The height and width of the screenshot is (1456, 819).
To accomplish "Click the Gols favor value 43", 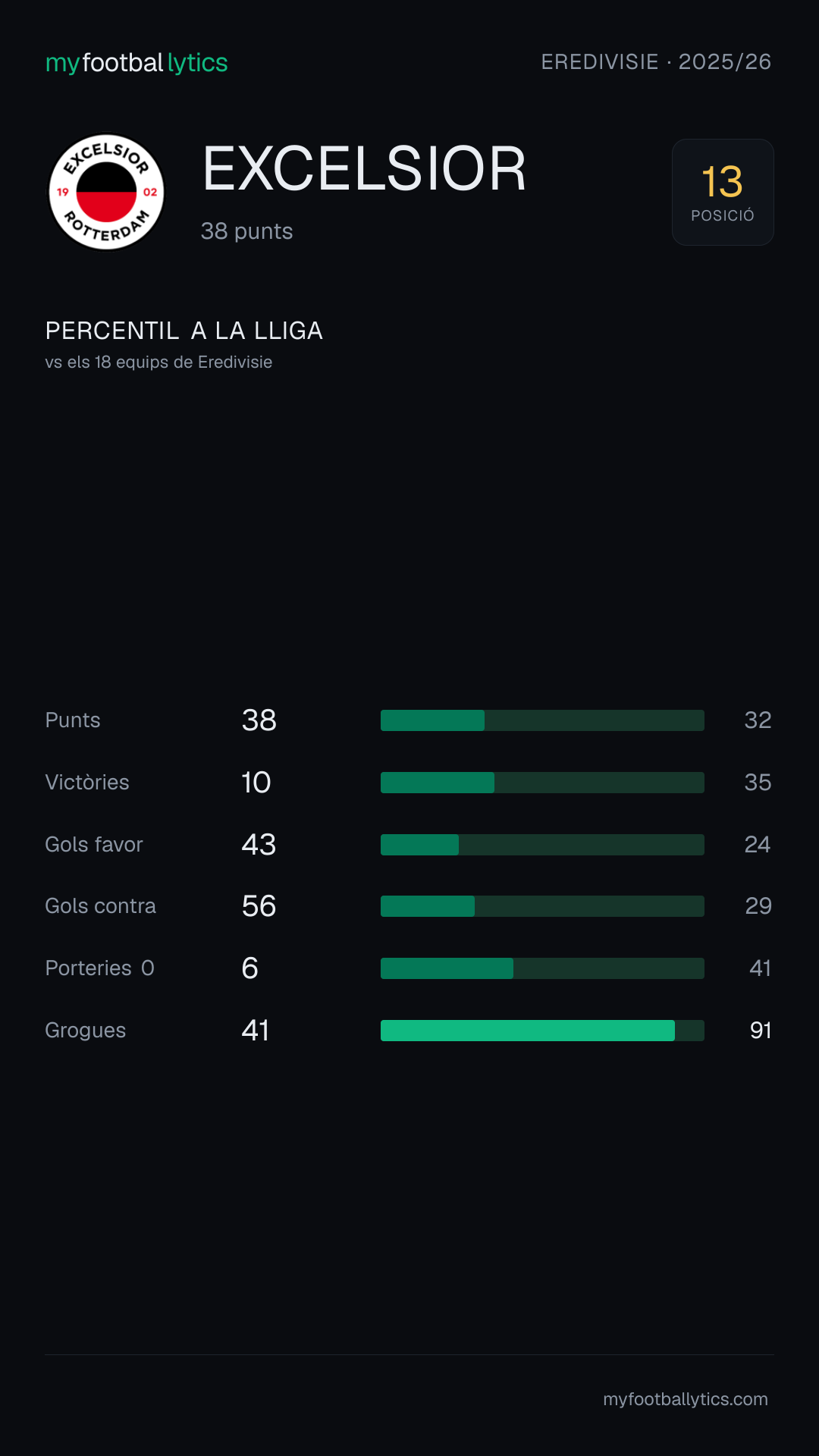I will click(259, 845).
